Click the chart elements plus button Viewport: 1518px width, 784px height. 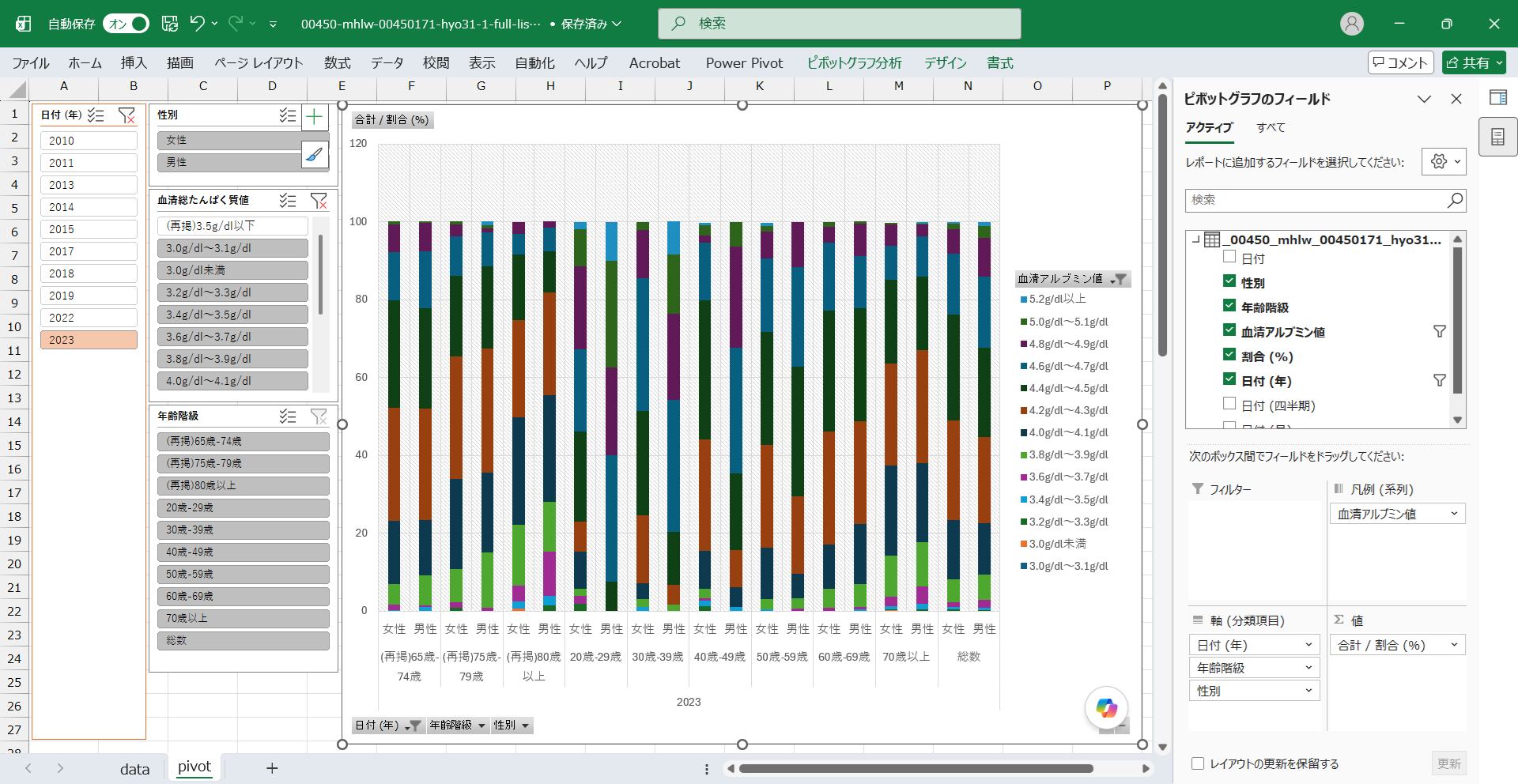(315, 117)
